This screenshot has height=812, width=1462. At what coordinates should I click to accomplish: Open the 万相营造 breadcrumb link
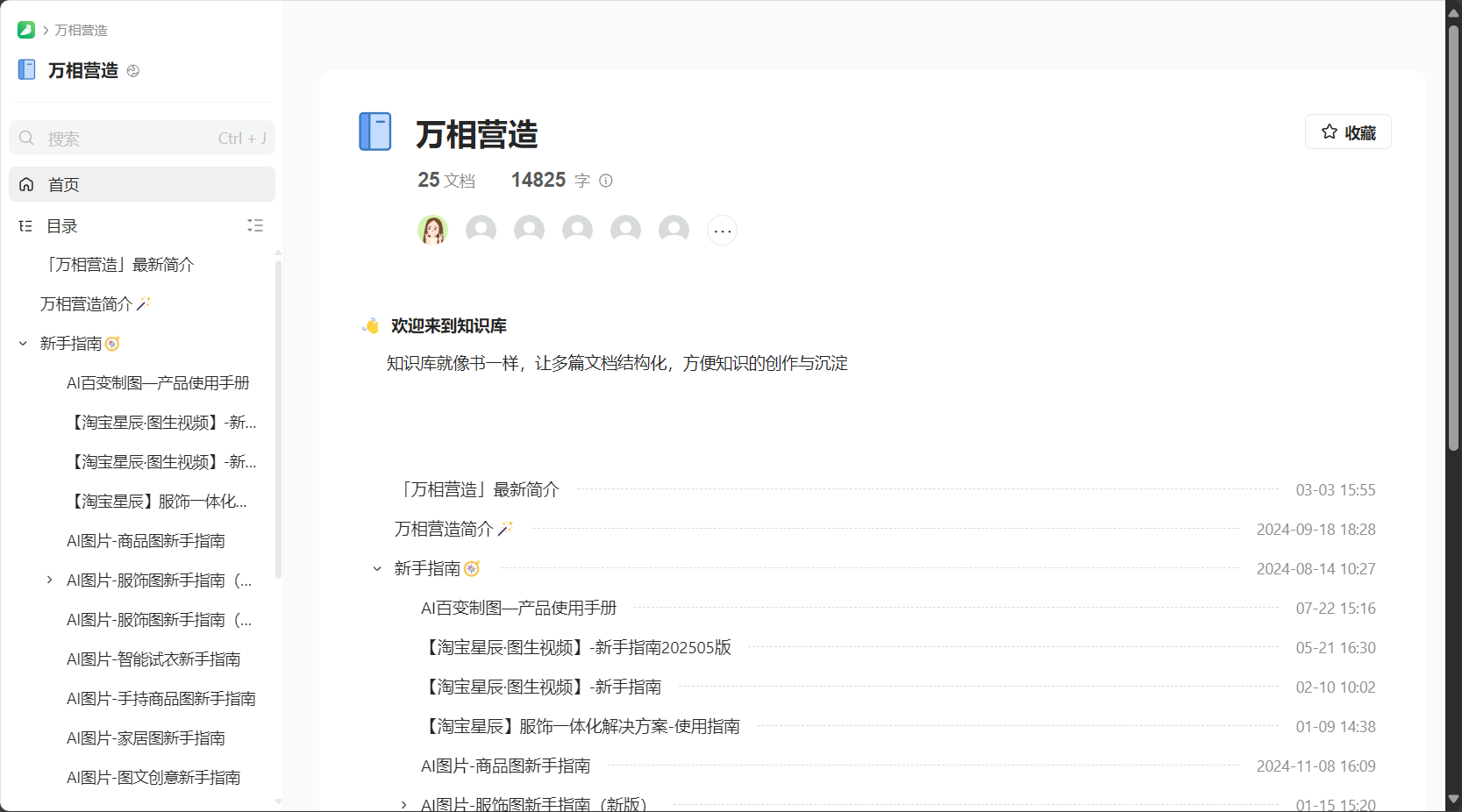81,30
